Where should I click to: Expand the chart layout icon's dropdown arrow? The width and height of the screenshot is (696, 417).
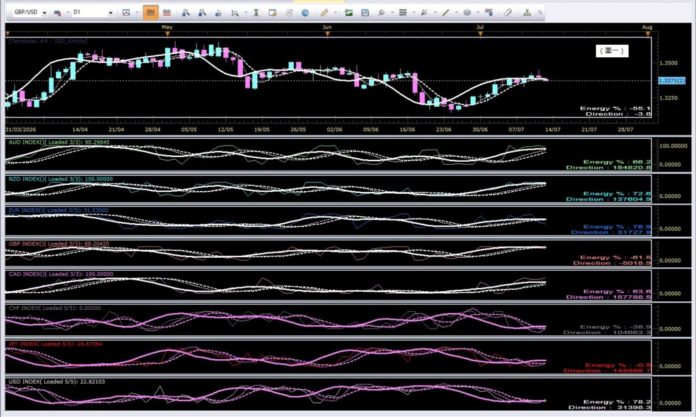coord(137,13)
